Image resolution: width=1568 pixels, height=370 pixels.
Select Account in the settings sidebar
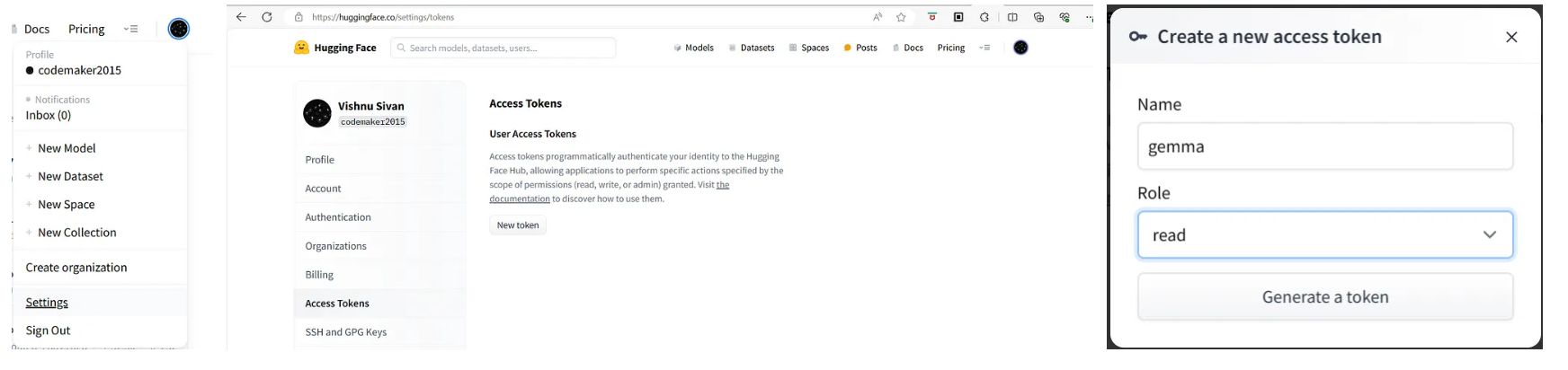379,189
